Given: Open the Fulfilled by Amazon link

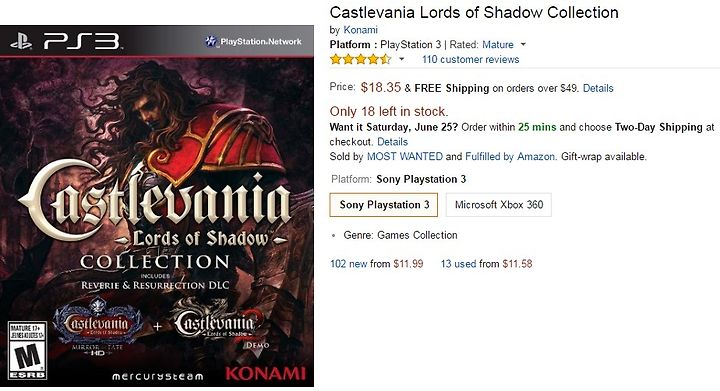Looking at the screenshot, I should pos(510,156).
